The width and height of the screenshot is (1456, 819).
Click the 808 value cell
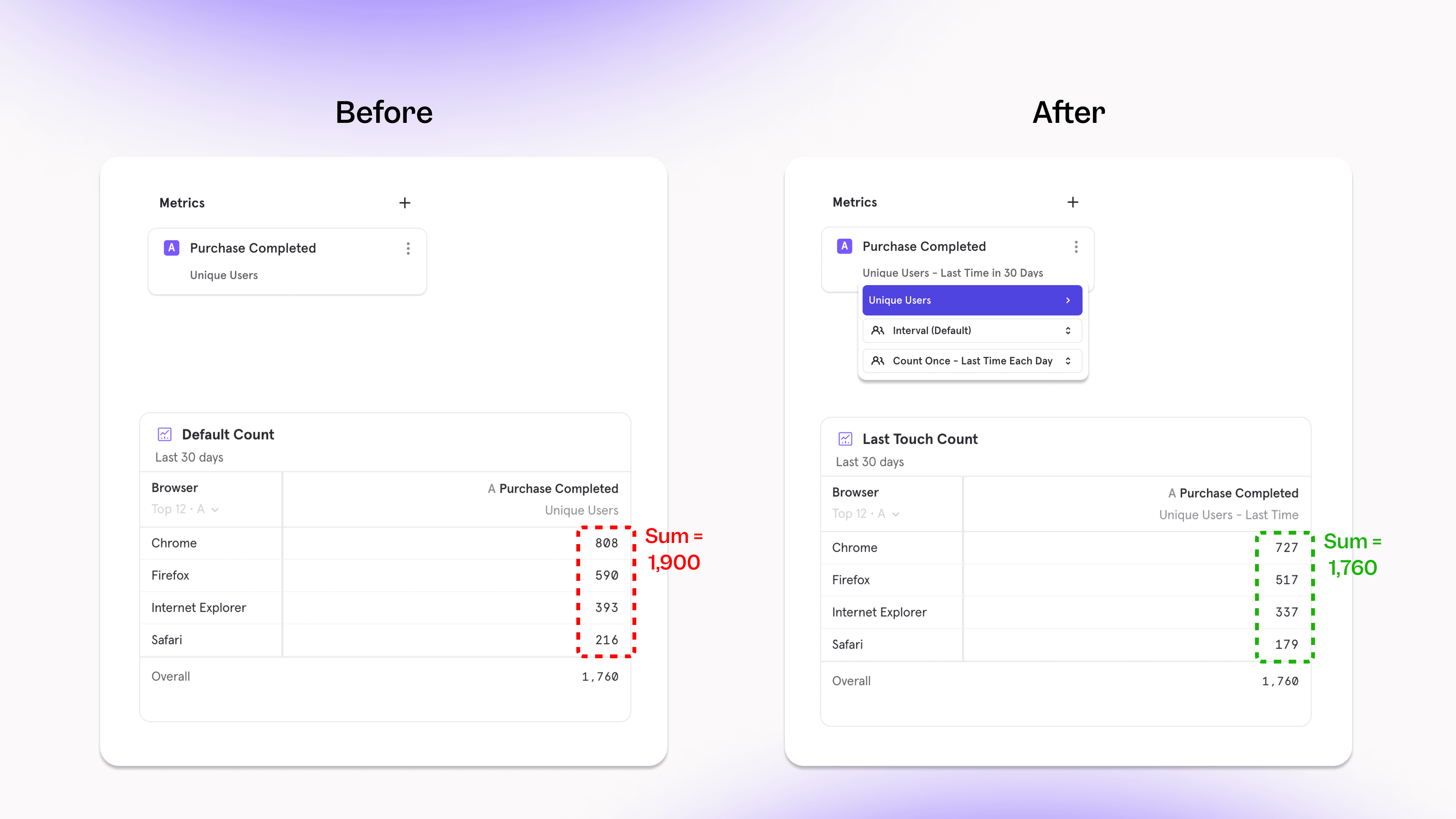[x=607, y=543]
